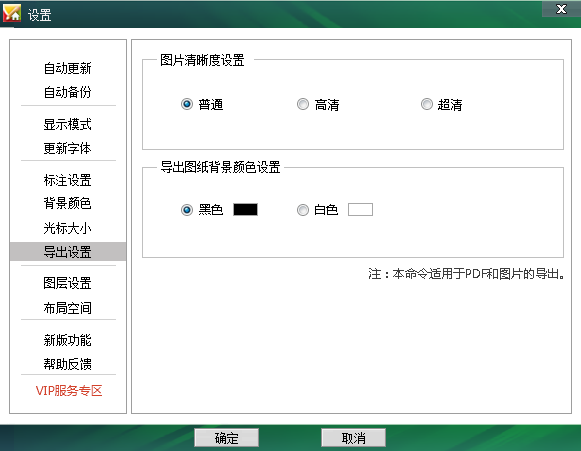This screenshot has width=581, height=451.
Task: Confirm settings with the 确定 button
Action: pyautogui.click(x=226, y=438)
